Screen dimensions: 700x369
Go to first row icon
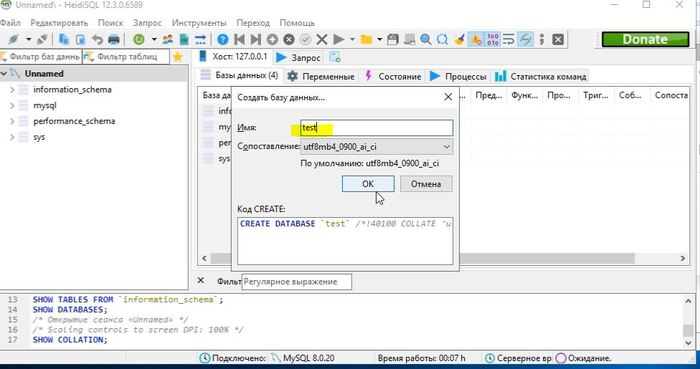point(239,40)
